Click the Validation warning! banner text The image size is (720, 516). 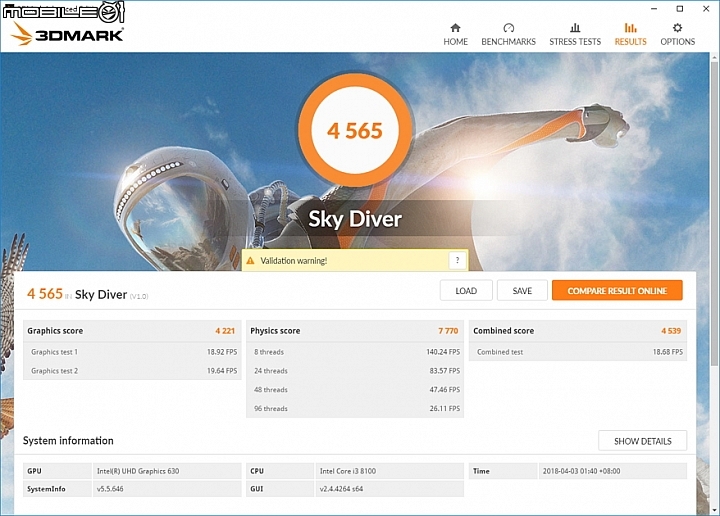coord(294,261)
